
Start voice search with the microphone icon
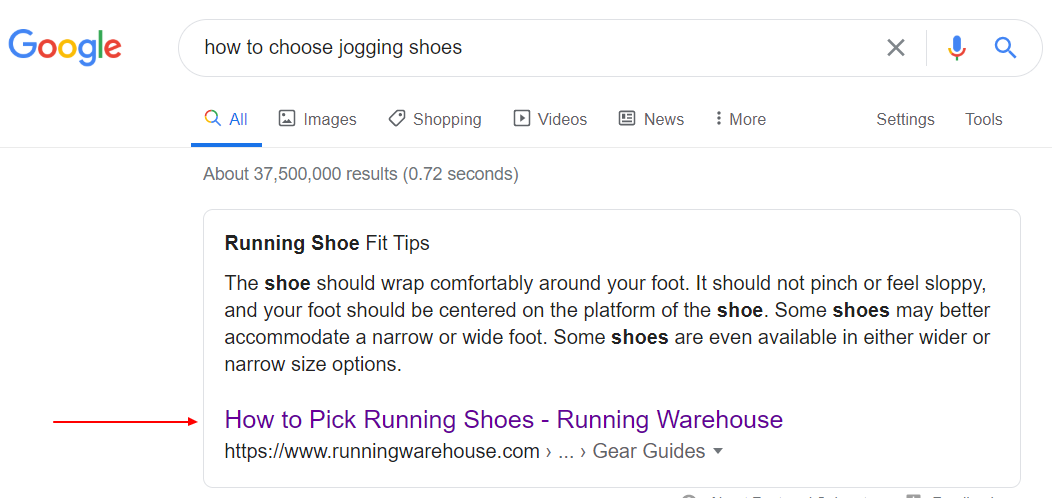957,48
